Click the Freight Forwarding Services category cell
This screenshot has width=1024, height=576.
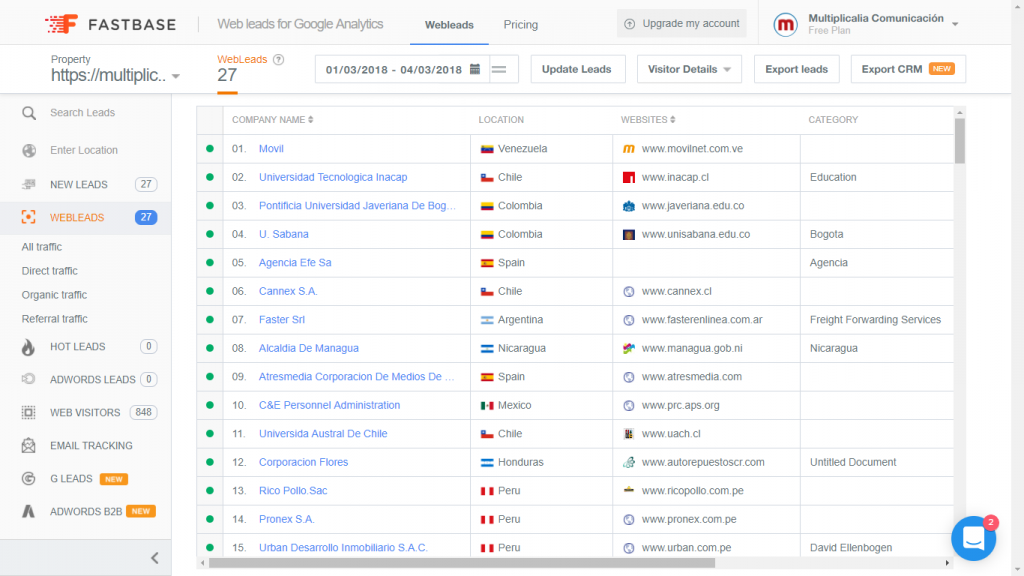coord(875,320)
